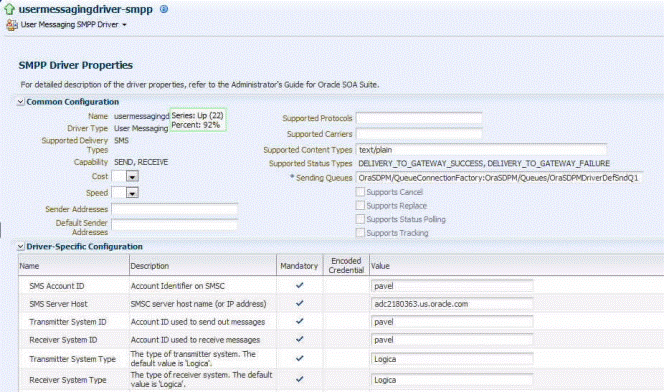This screenshot has width=664, height=392.
Task: Click 'Account ID used to receive messages' text
Action: pyautogui.click(x=195, y=340)
